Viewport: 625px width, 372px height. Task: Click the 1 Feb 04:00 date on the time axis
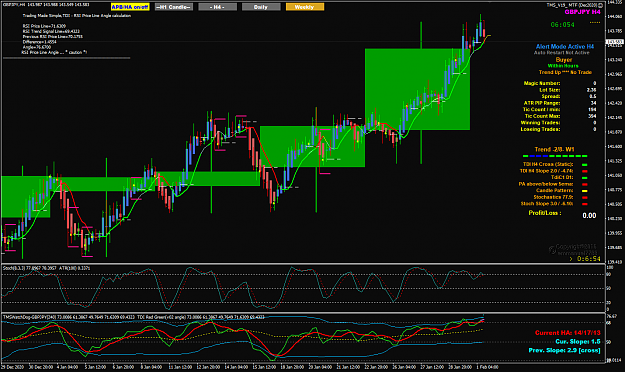[x=487, y=367]
